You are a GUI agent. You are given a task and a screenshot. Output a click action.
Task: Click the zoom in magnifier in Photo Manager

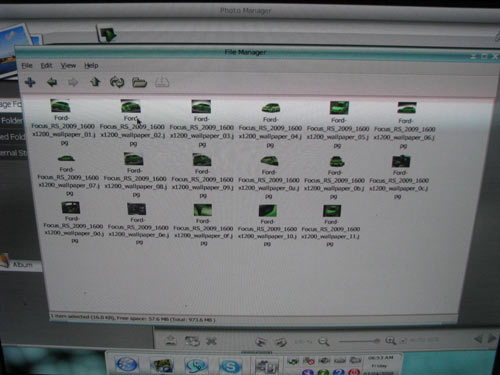coord(390,341)
